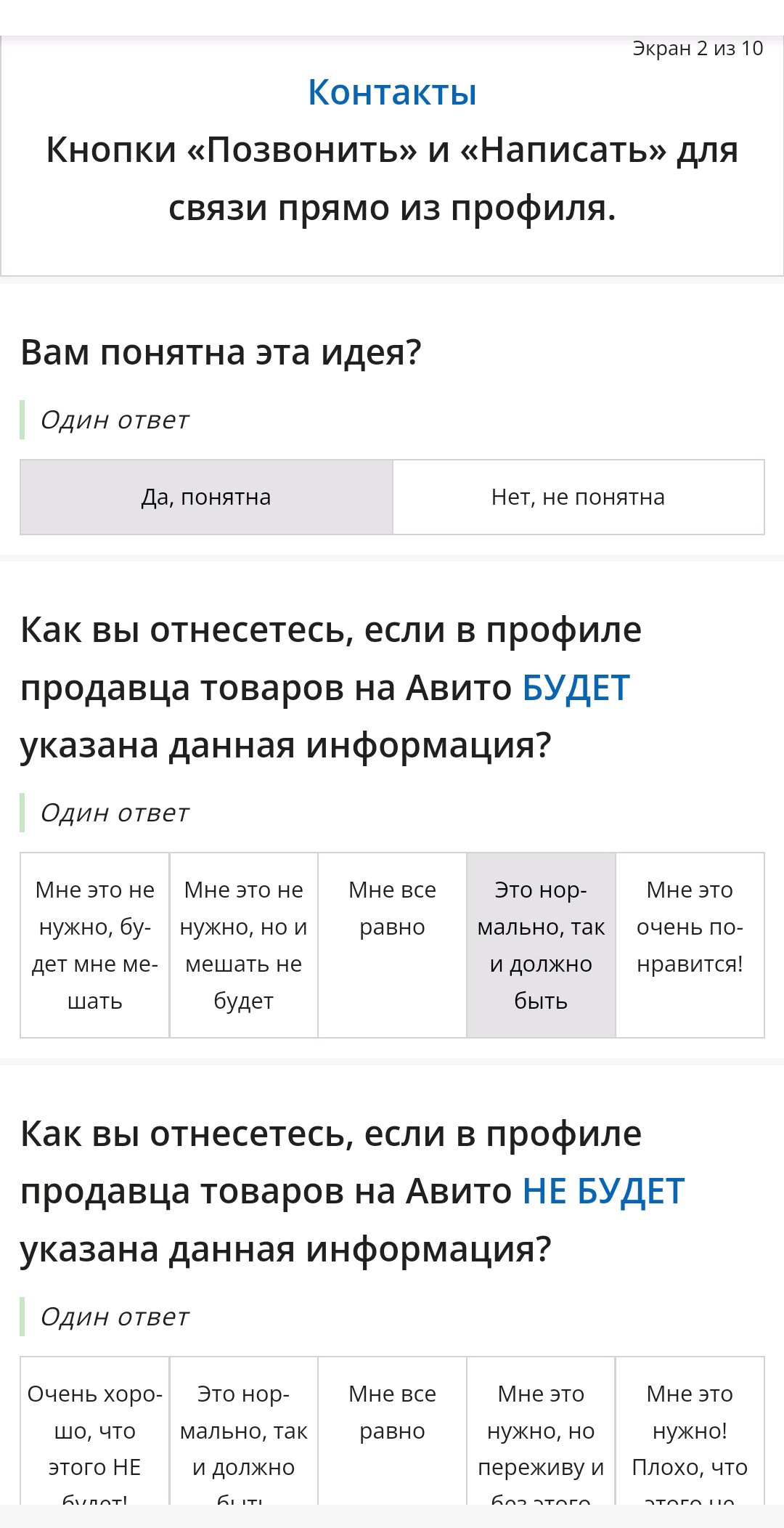Click the 'Экран 2 из 10' progress indicator
Viewport: 784px width, 1528px height.
698,49
